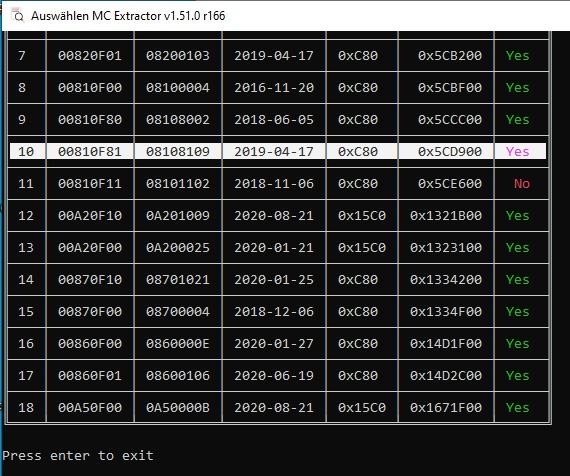The width and height of the screenshot is (570, 476).
Task: Click highlighted CPUID 00810F81
Action: tap(89, 152)
